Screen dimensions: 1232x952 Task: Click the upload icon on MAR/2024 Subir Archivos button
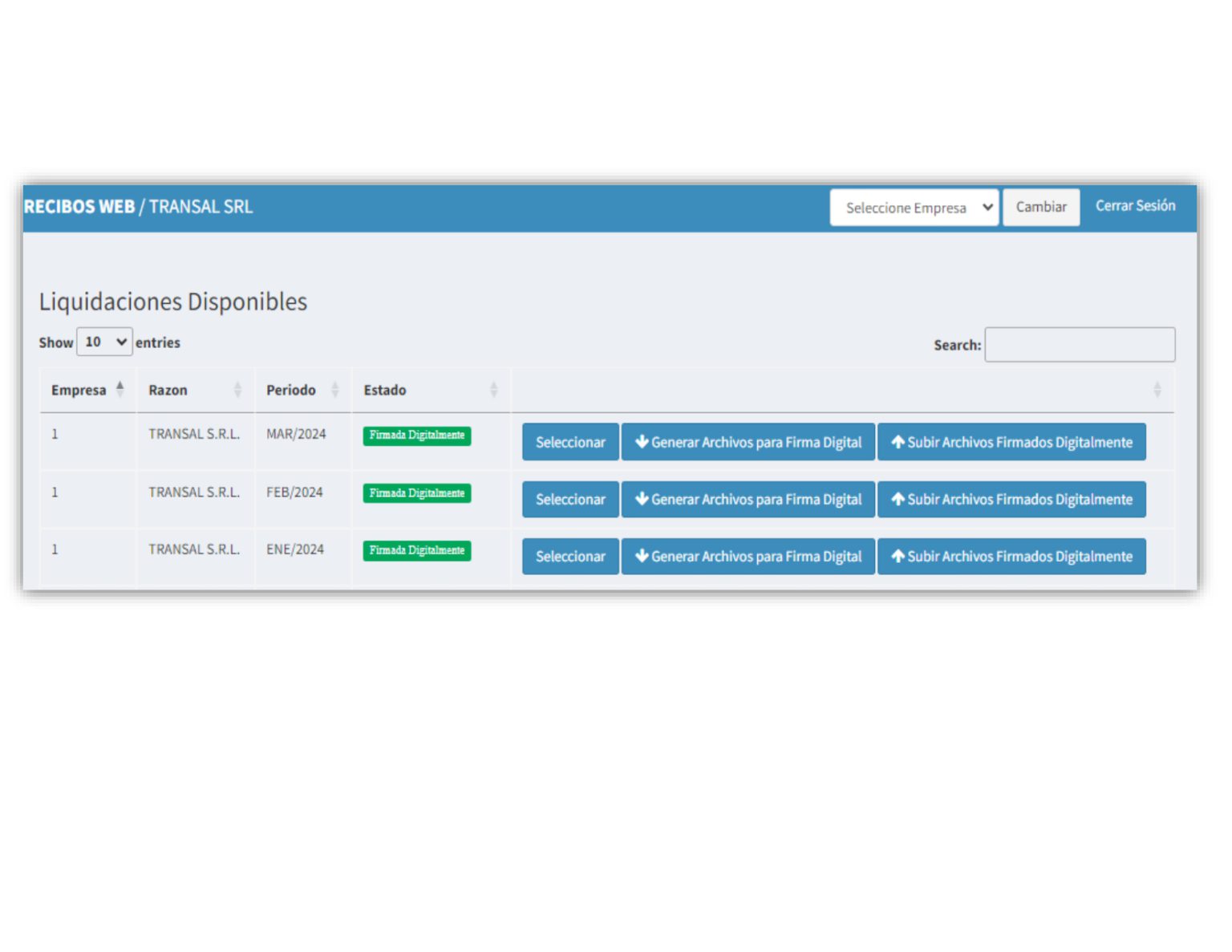coord(898,442)
